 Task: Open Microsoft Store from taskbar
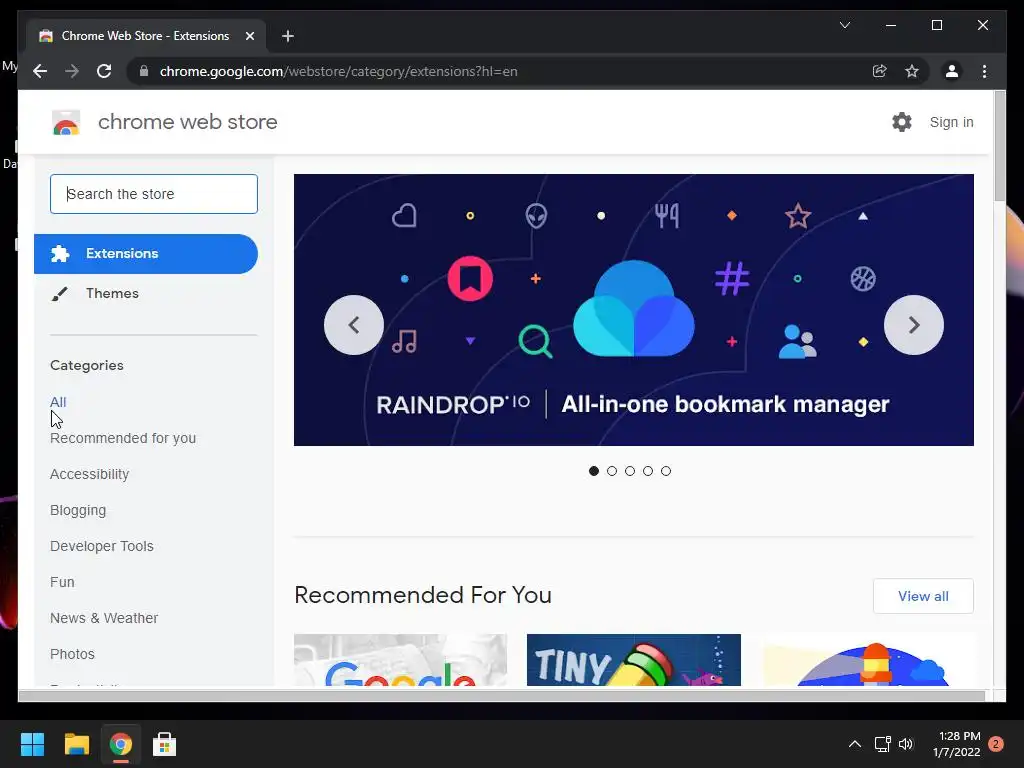pyautogui.click(x=165, y=744)
